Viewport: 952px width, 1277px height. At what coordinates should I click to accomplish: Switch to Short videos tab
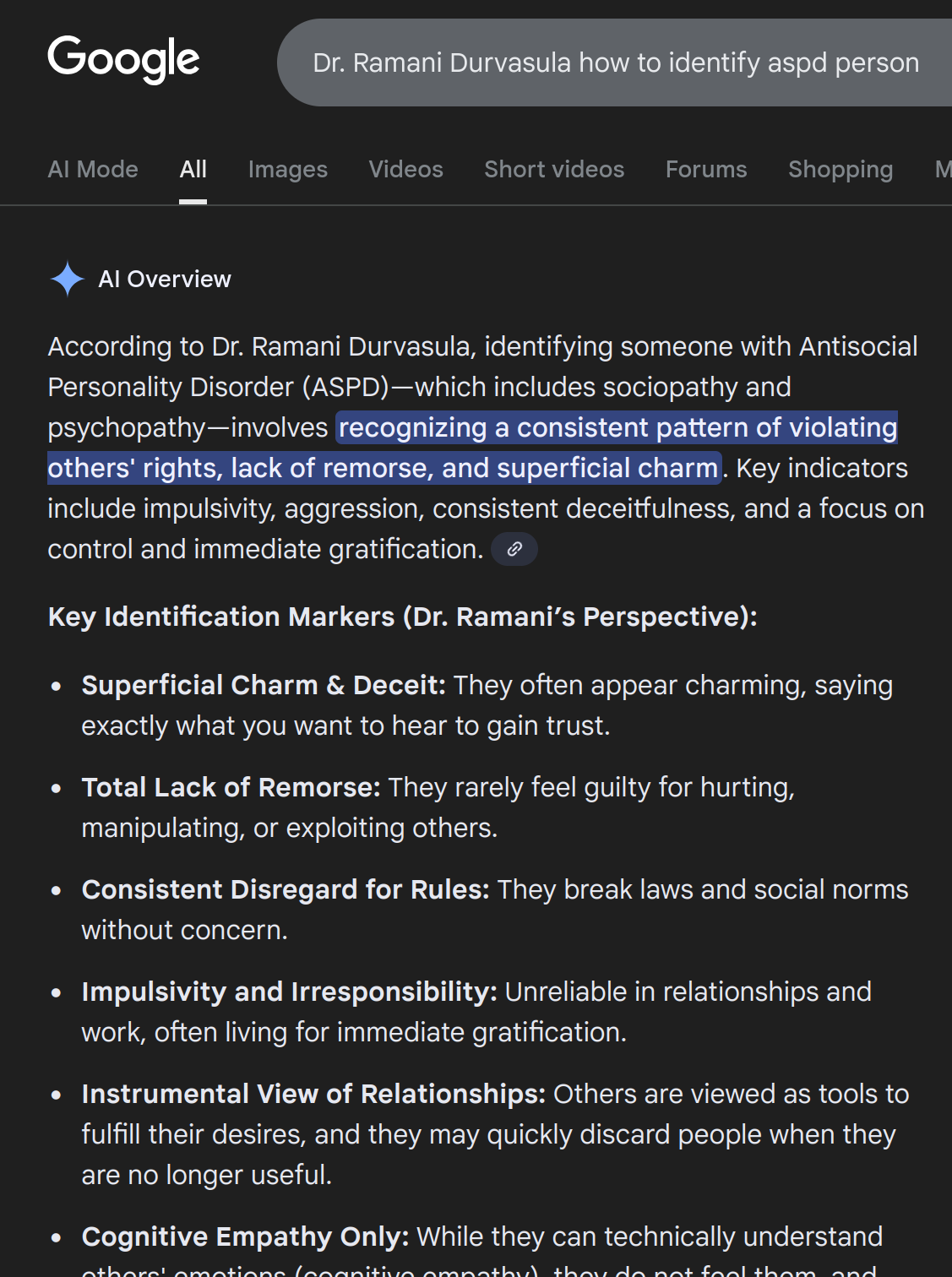point(554,170)
